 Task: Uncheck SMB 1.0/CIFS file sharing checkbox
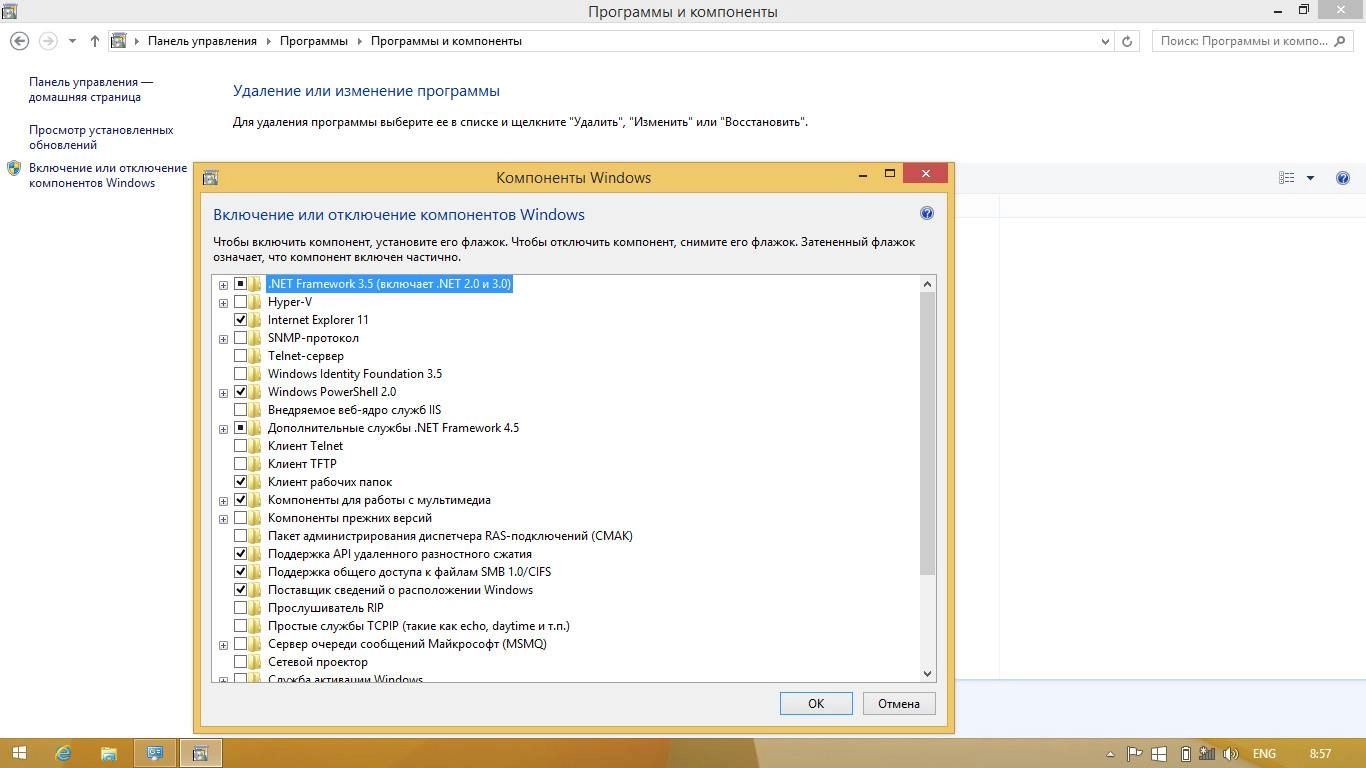click(240, 572)
